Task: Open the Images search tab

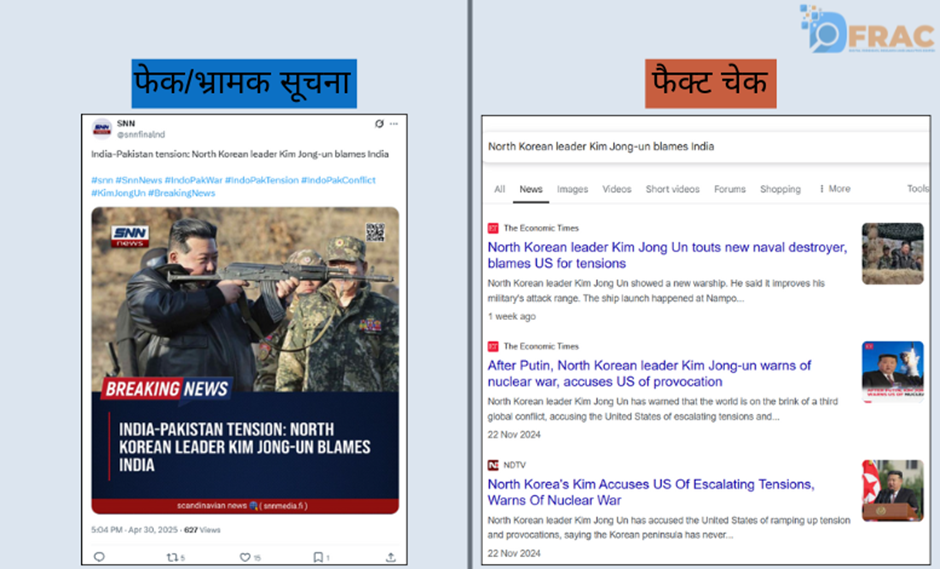Action: tap(572, 189)
